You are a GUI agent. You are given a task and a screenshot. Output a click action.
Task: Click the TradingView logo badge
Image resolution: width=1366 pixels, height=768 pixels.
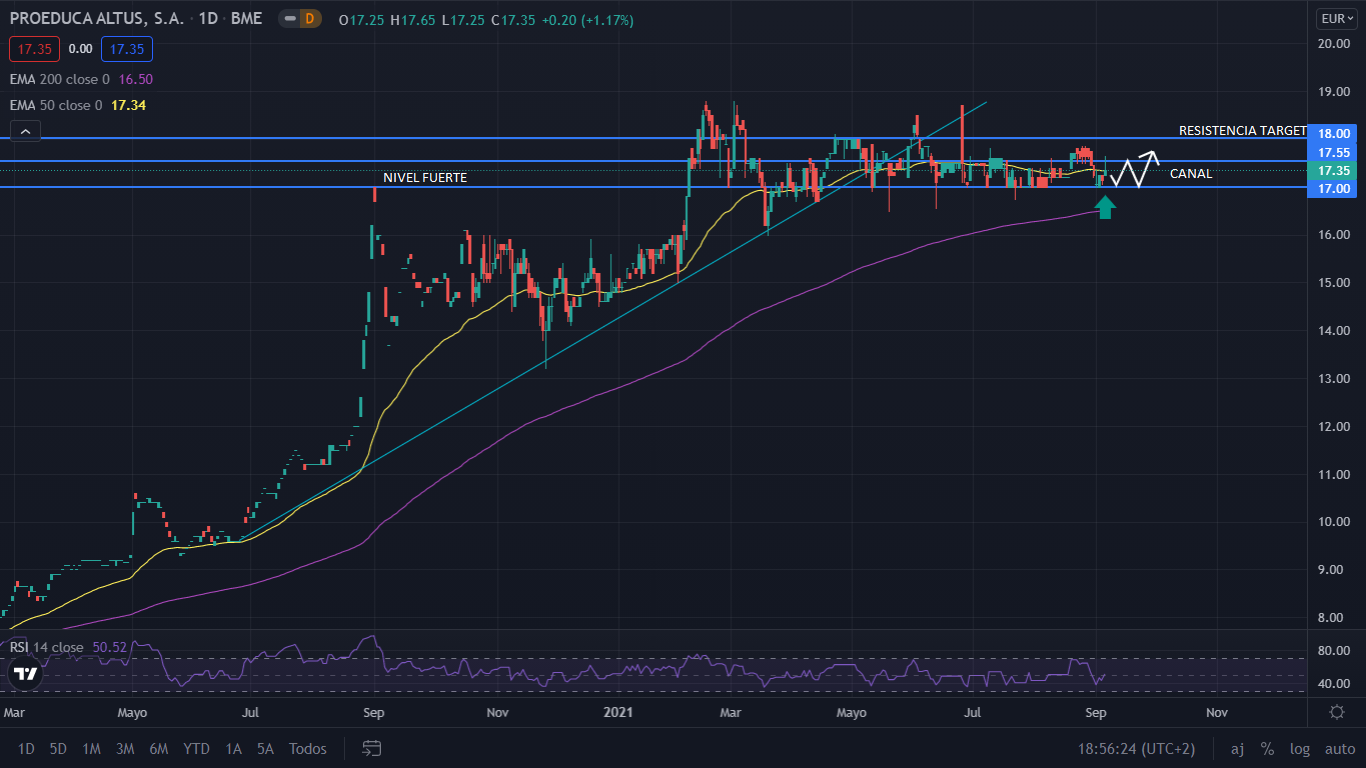(x=26, y=674)
